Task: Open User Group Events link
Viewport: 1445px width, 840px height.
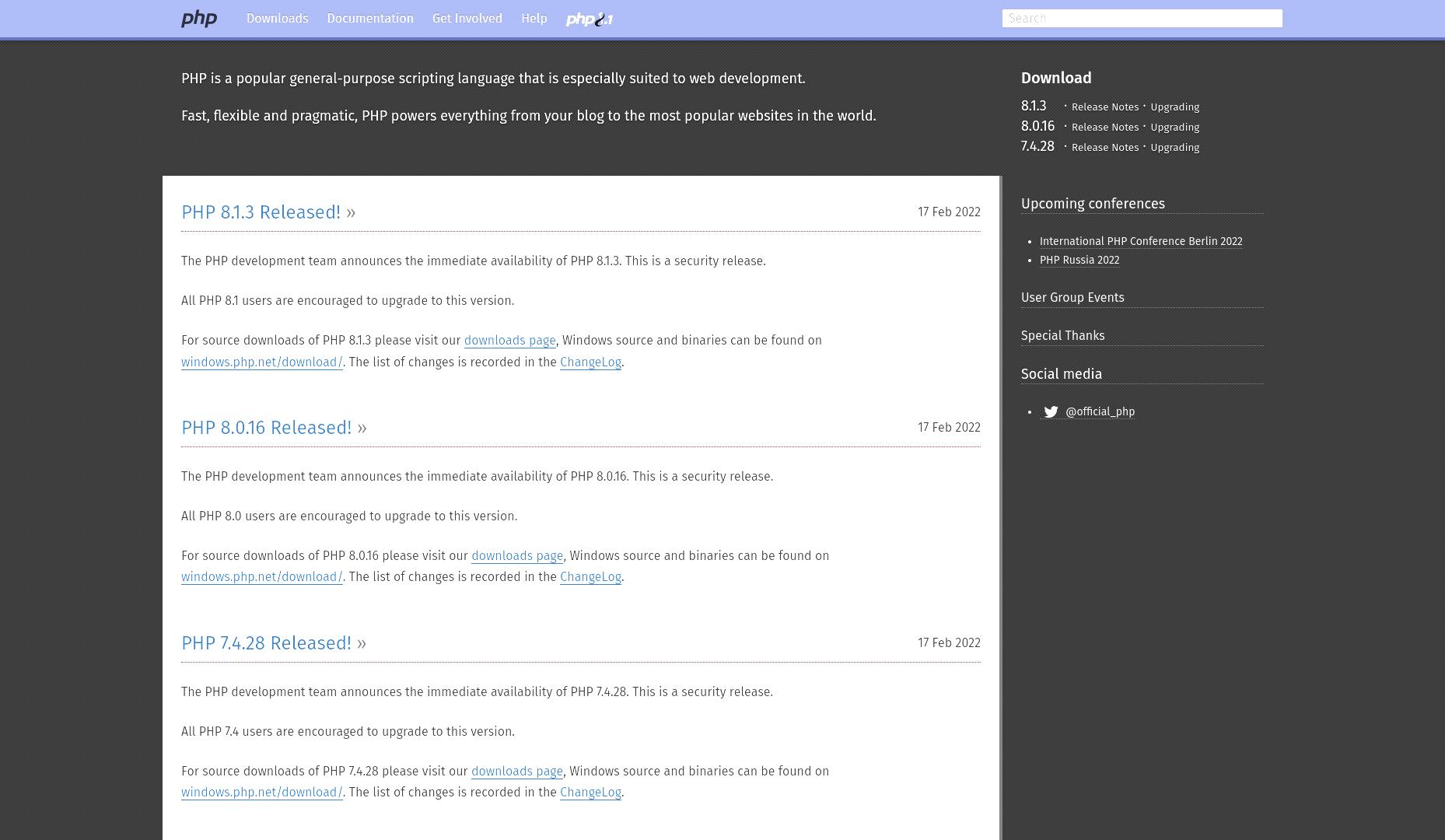Action: (x=1072, y=298)
